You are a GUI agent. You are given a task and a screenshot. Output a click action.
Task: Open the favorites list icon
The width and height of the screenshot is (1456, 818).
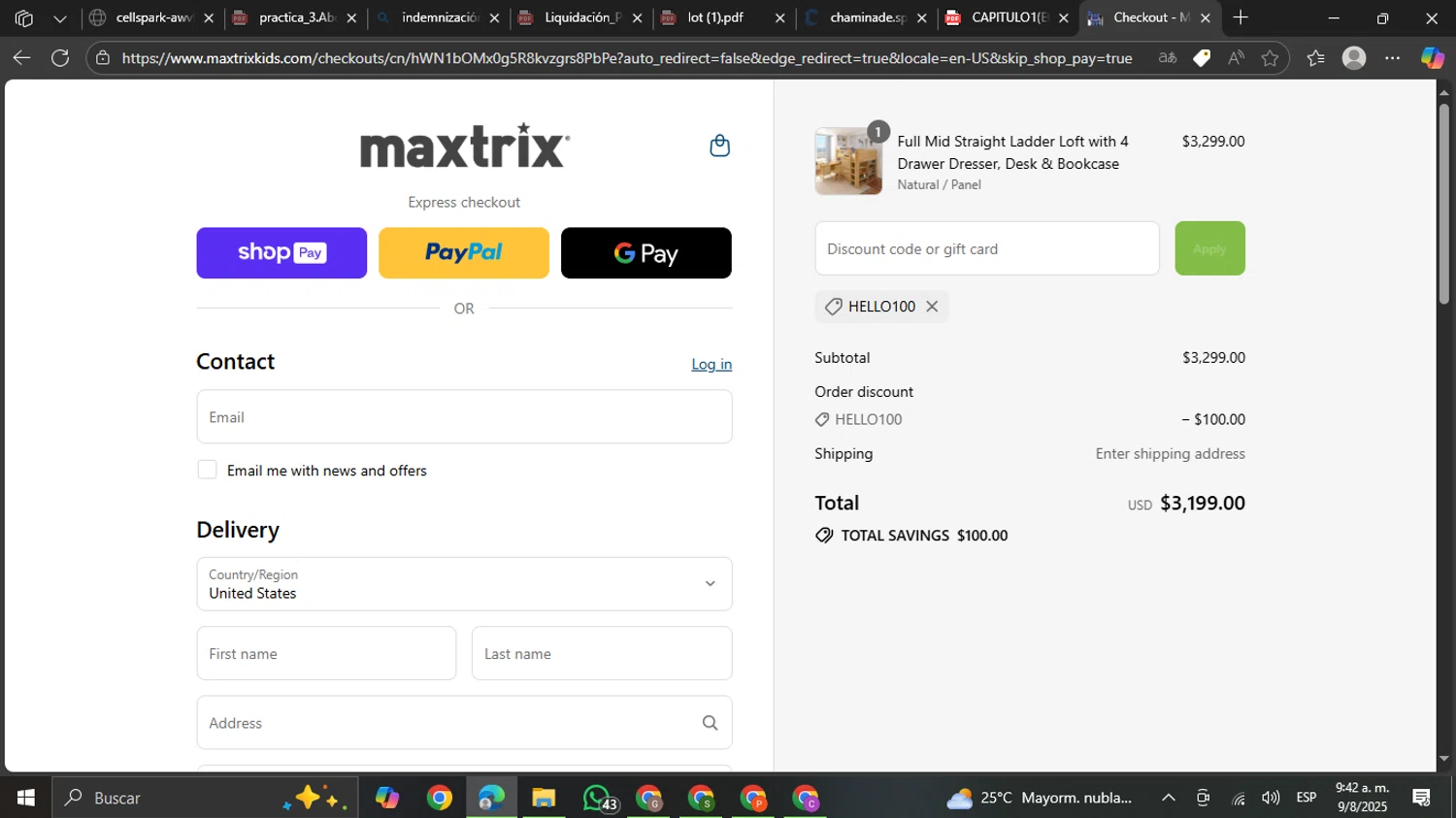pos(1315,58)
